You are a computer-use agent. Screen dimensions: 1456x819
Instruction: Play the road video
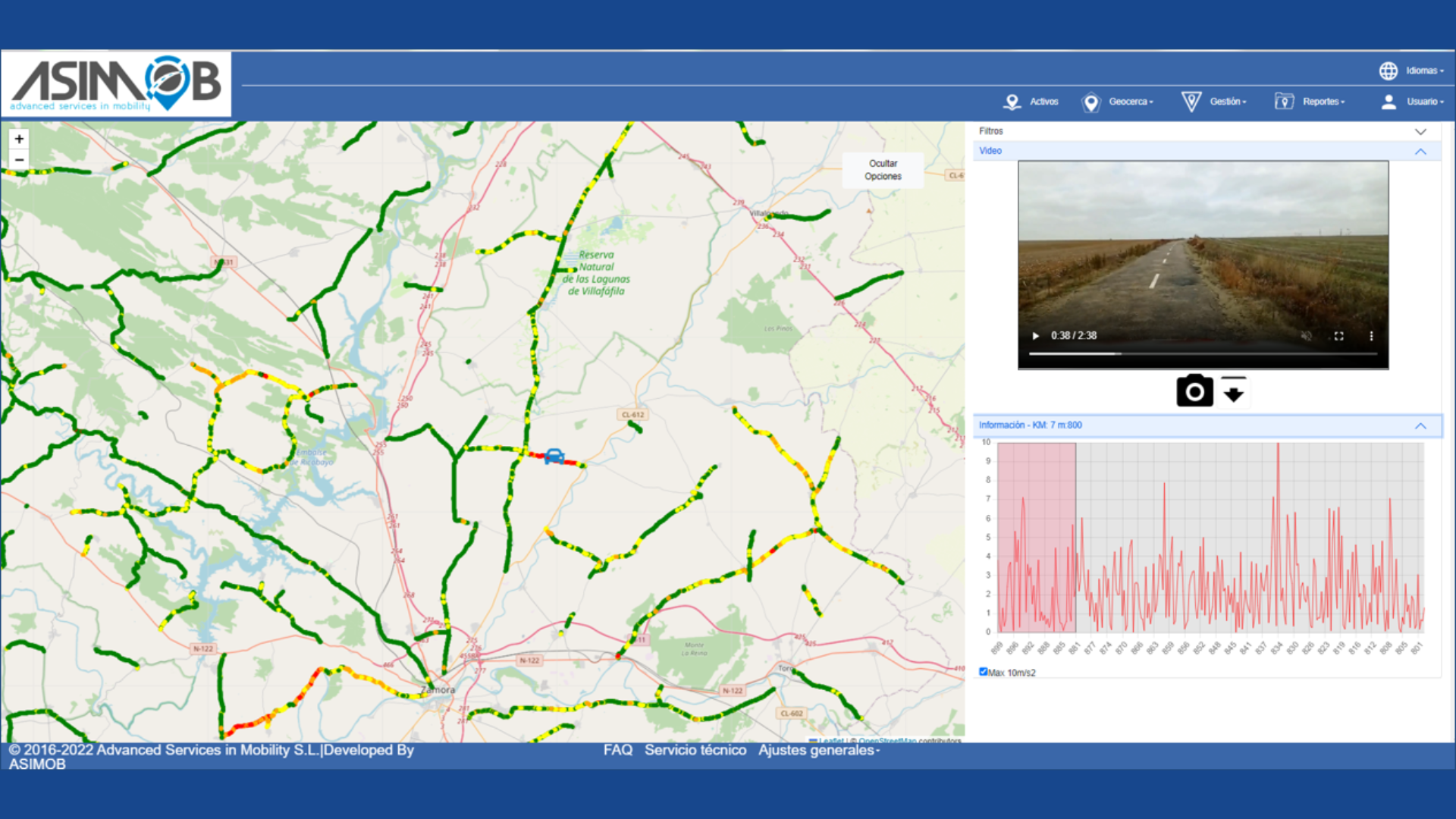1036,336
